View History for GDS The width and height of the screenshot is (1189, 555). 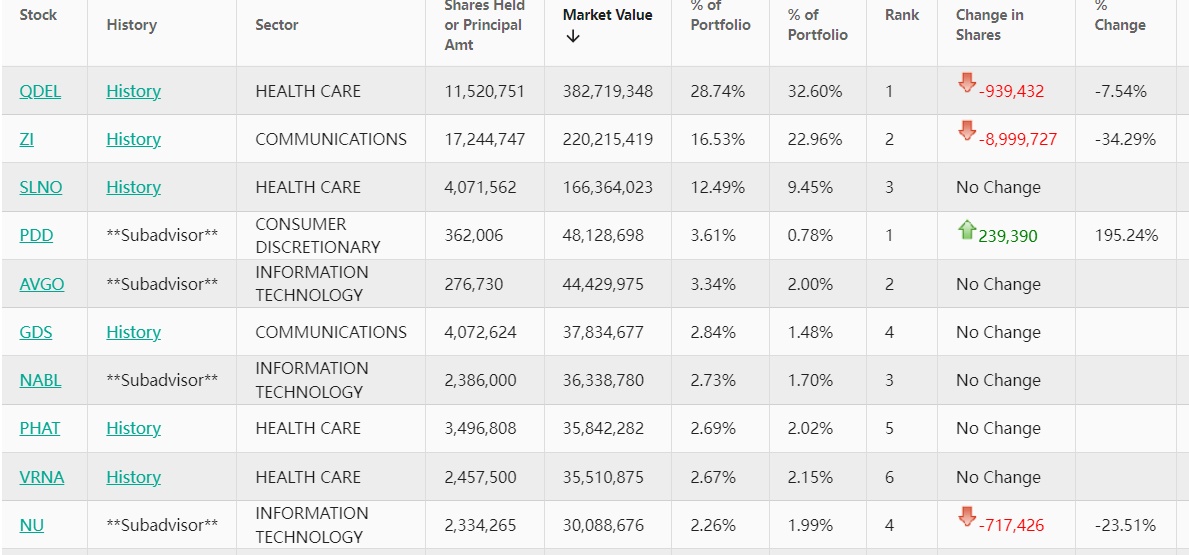click(133, 332)
